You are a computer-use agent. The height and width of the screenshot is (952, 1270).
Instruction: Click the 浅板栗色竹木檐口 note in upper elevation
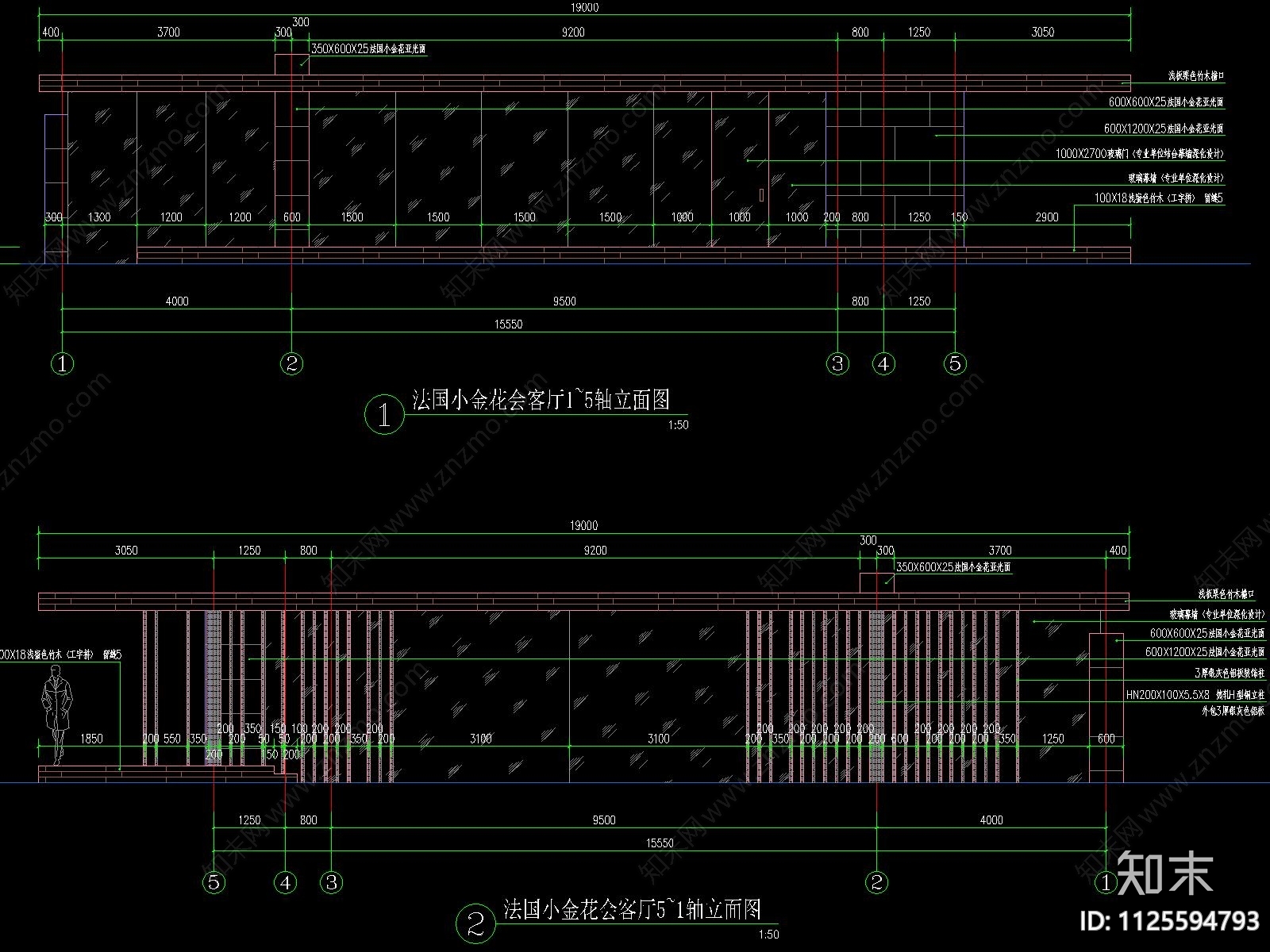coord(1195,77)
